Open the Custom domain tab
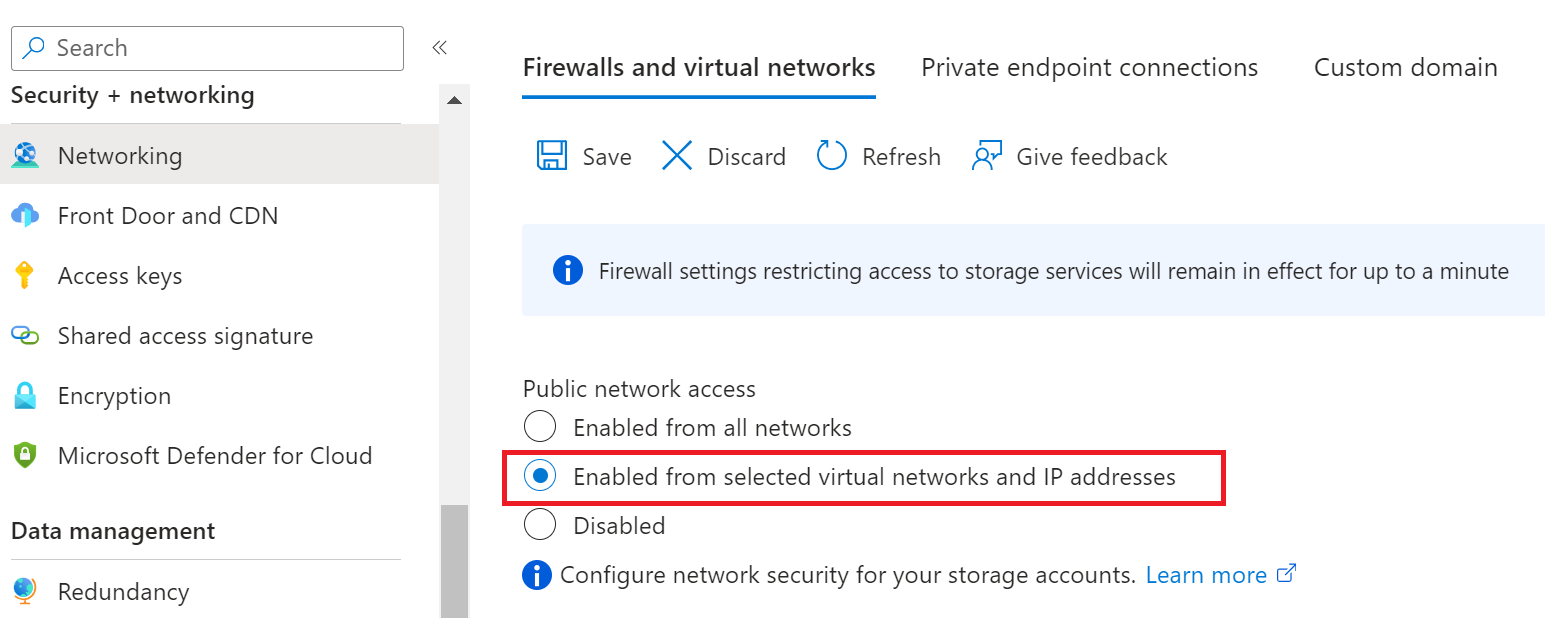Image resolution: width=1545 pixels, height=618 pixels. (1405, 68)
